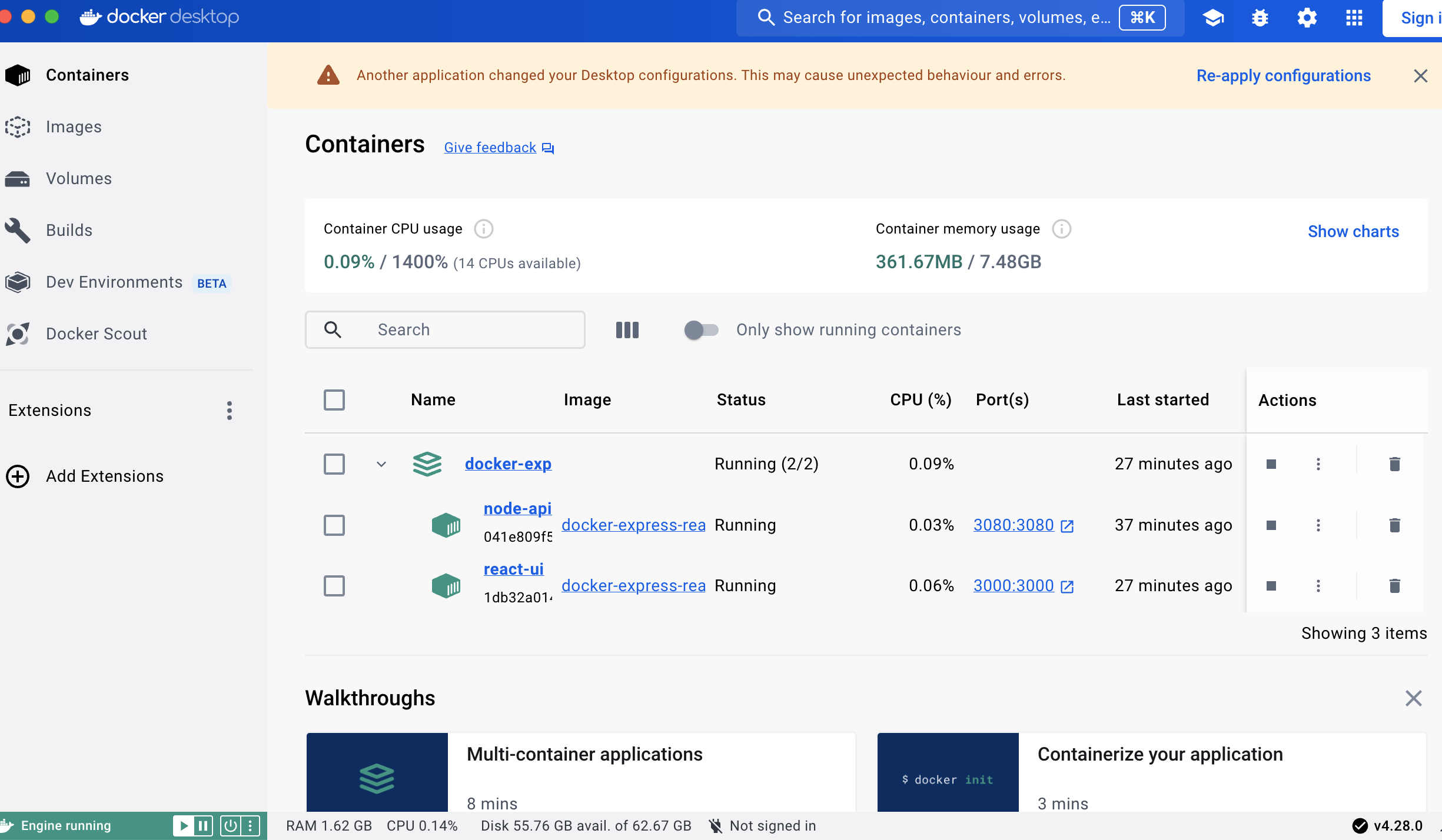
Task: Enable only show running containers
Action: [701, 329]
